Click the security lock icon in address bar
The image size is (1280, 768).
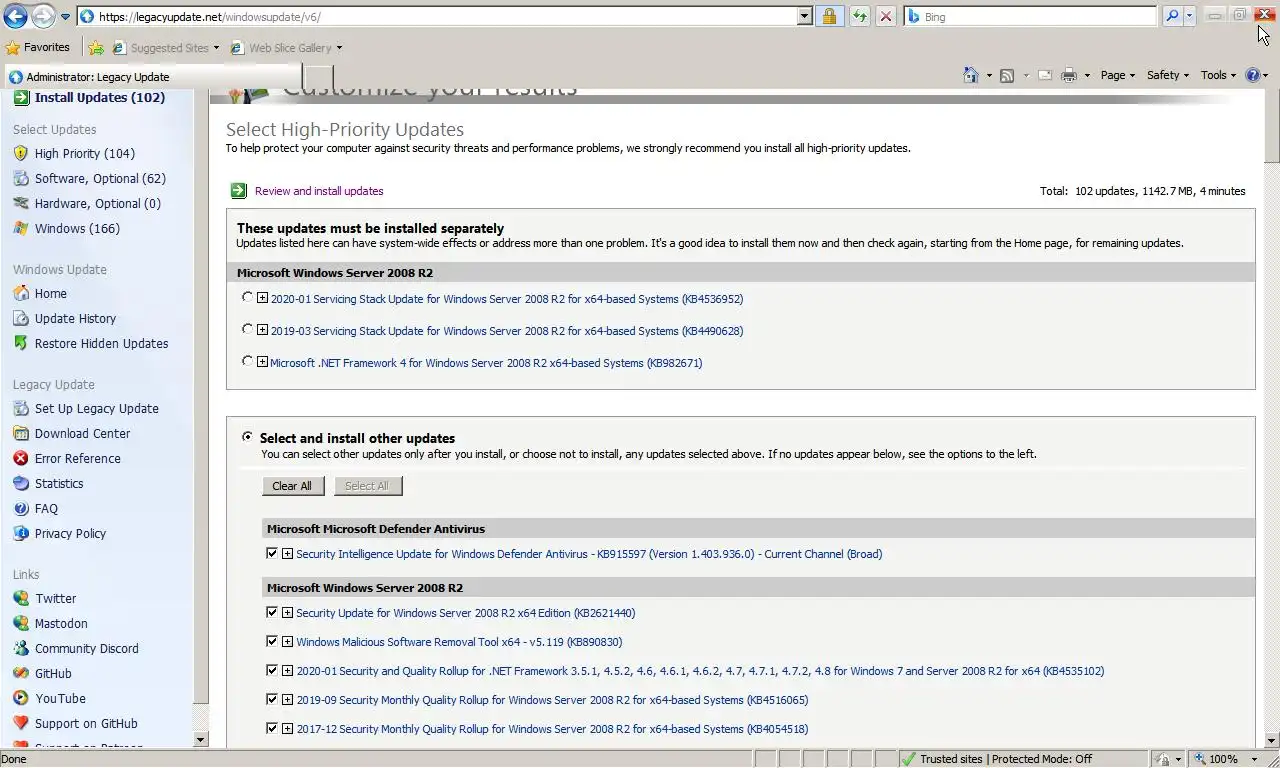pyautogui.click(x=829, y=17)
